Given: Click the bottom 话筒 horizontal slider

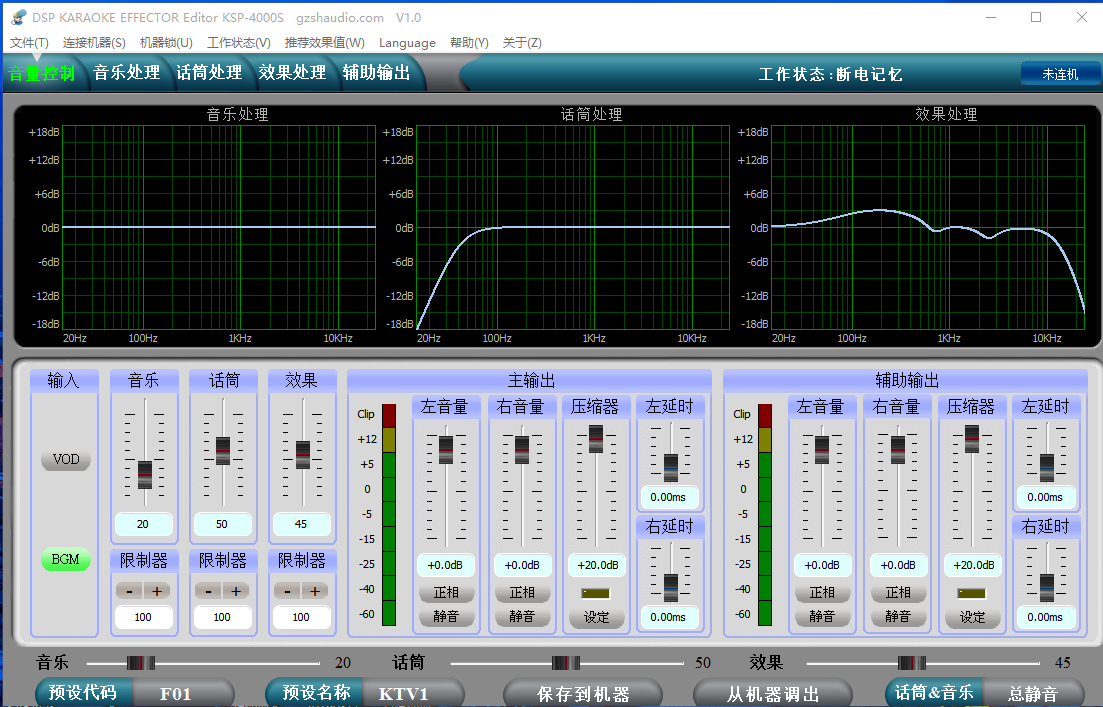Looking at the screenshot, I should tap(566, 663).
